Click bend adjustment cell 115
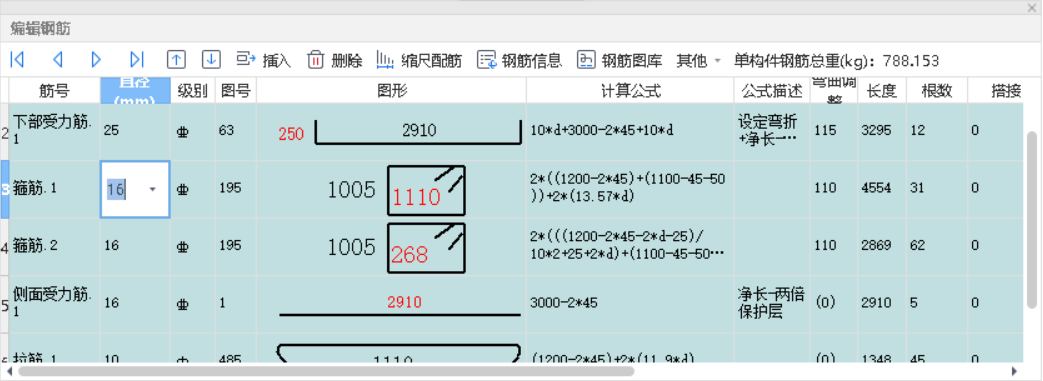 833,132
